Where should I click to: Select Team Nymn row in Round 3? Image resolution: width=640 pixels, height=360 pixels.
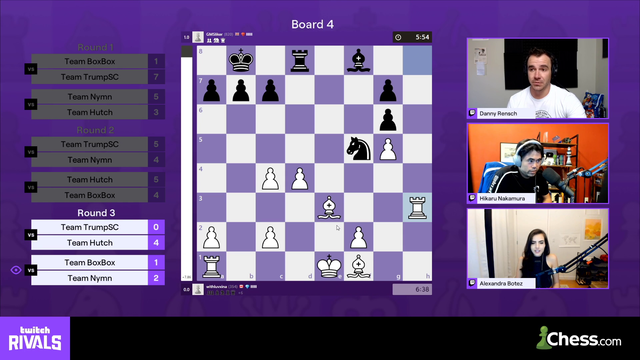click(x=98, y=278)
